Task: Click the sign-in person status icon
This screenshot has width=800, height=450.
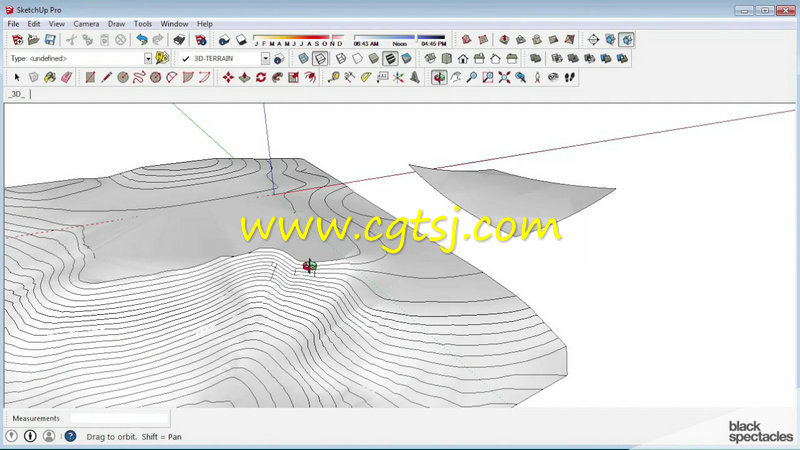Action: [x=49, y=436]
